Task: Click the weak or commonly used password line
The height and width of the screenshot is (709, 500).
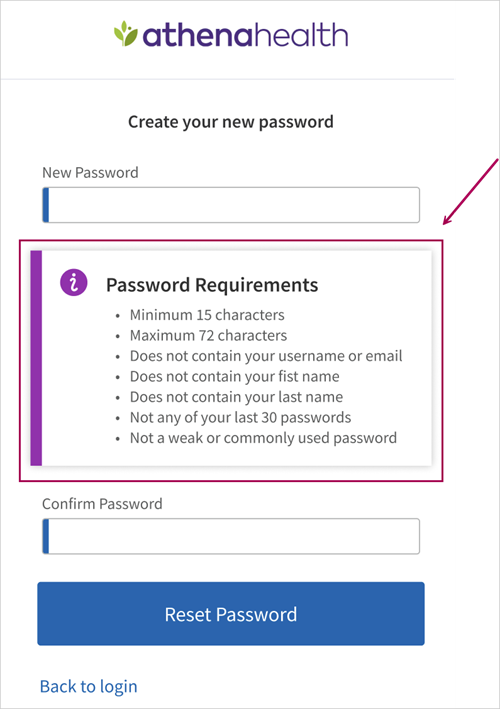Action: (x=264, y=438)
